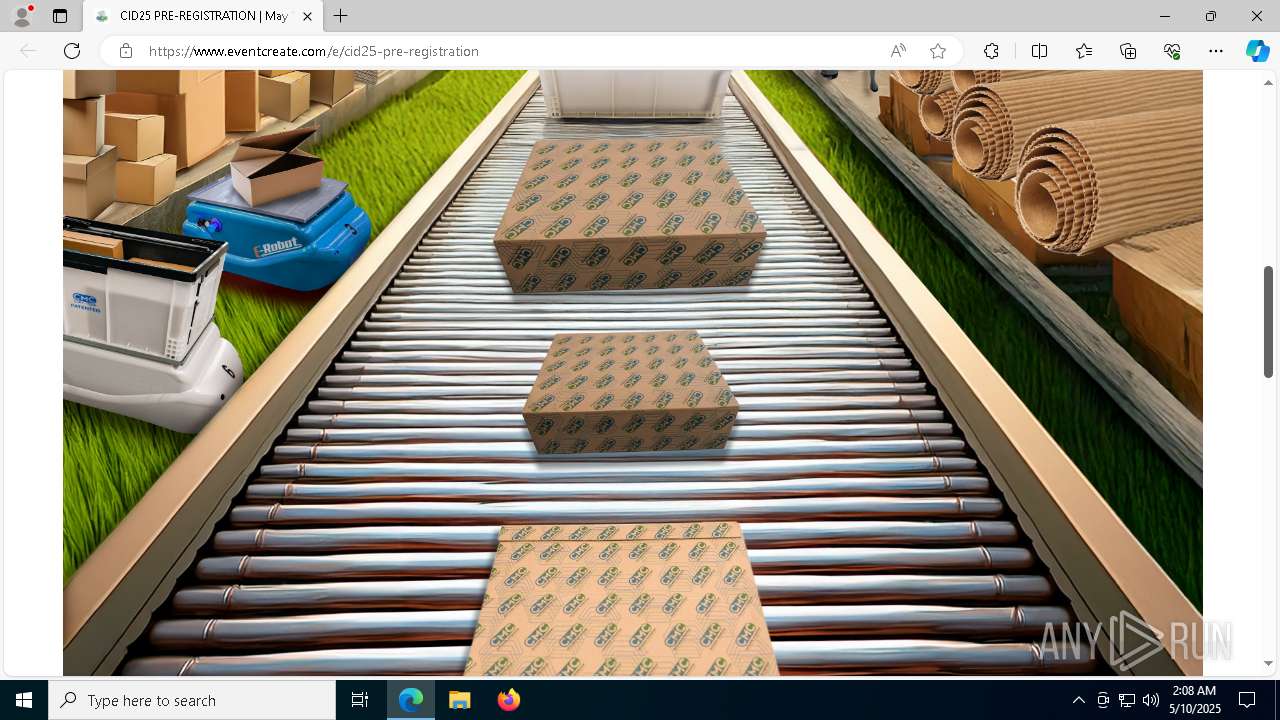Select the CID25 PRE-REGISTRATION tab
This screenshot has width=1280, height=720.
tap(203, 16)
